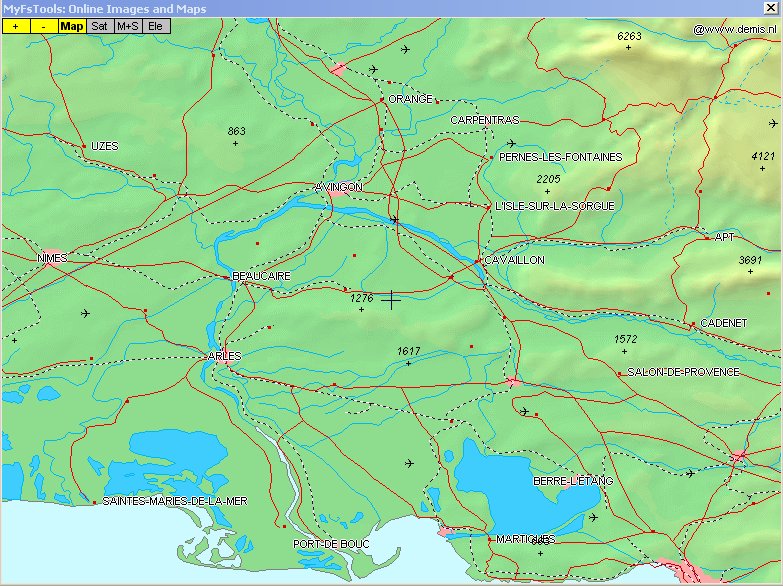Pick the airplane icon beside Berre-l'Etang lake
The width and height of the screenshot is (783, 586).
(x=594, y=517)
